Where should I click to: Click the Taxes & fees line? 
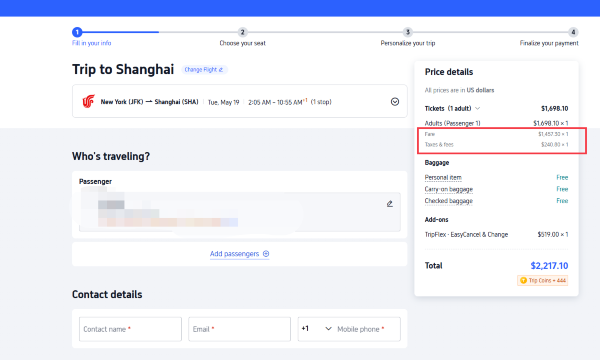tap(496, 145)
